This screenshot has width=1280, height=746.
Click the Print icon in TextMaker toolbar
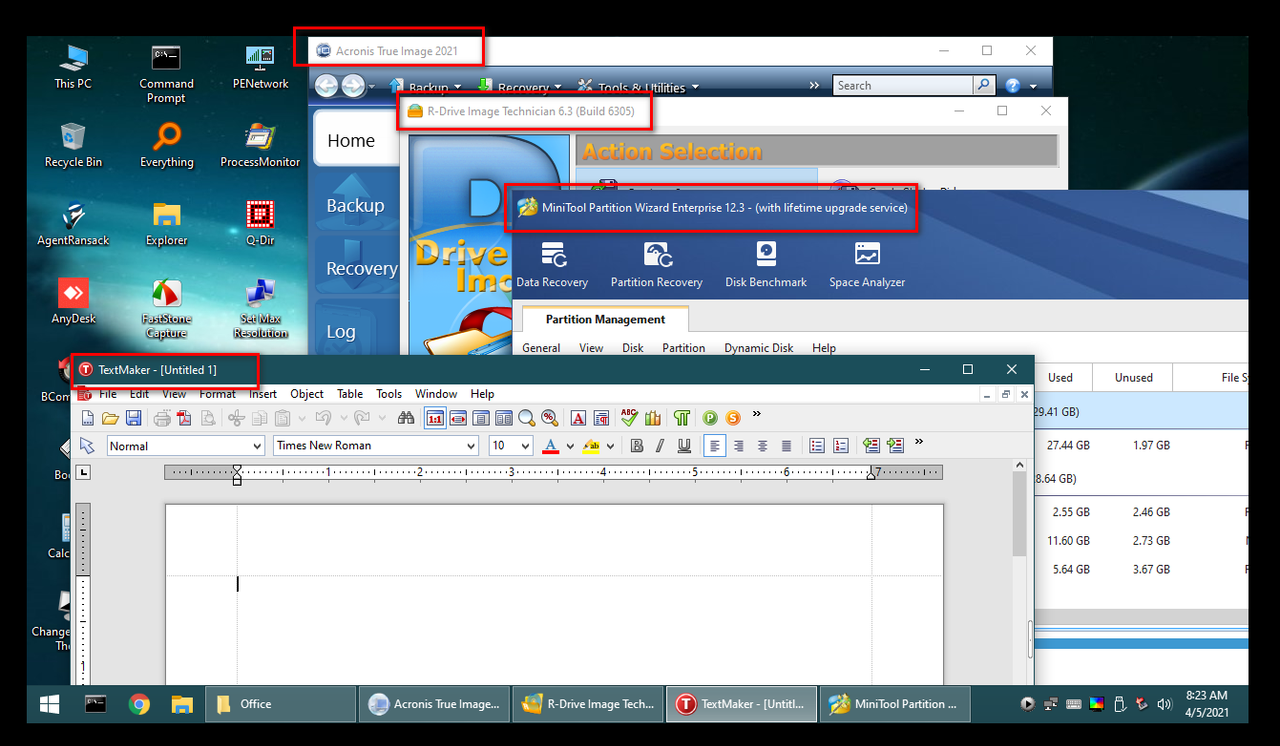[162, 418]
